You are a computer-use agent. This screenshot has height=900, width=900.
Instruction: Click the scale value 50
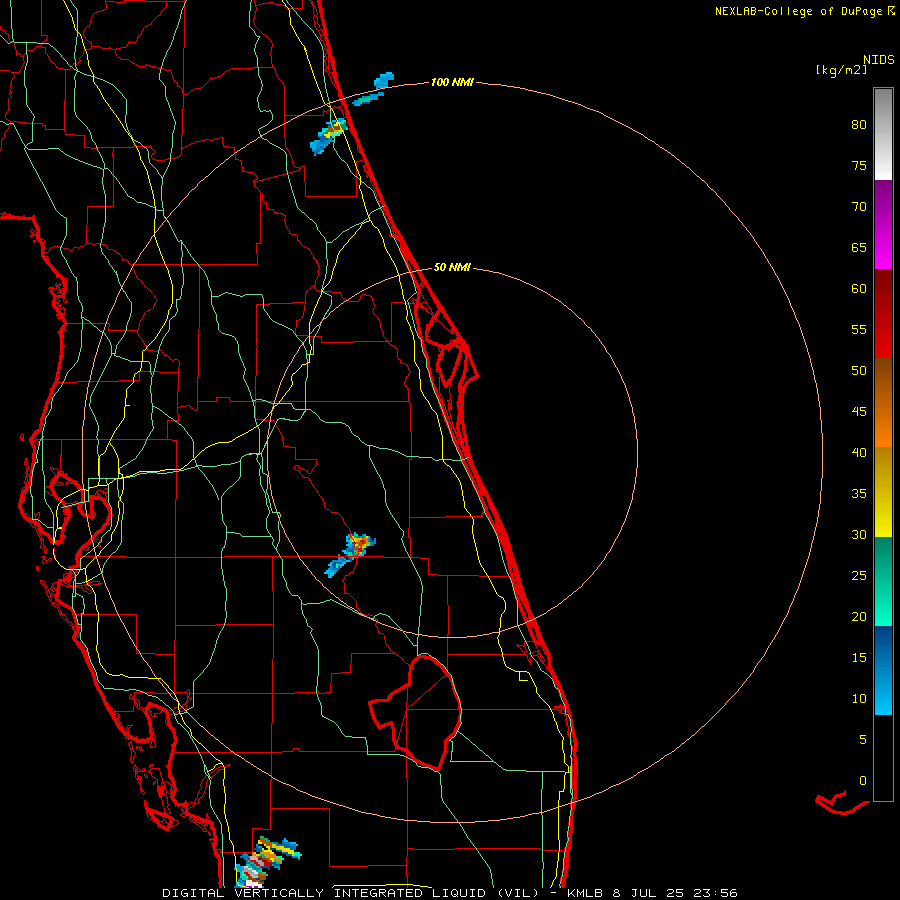coord(859,370)
